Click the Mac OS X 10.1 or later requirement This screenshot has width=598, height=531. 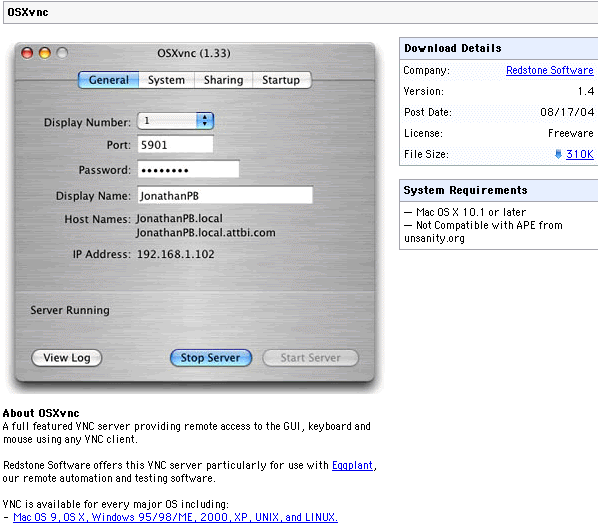pos(471,212)
